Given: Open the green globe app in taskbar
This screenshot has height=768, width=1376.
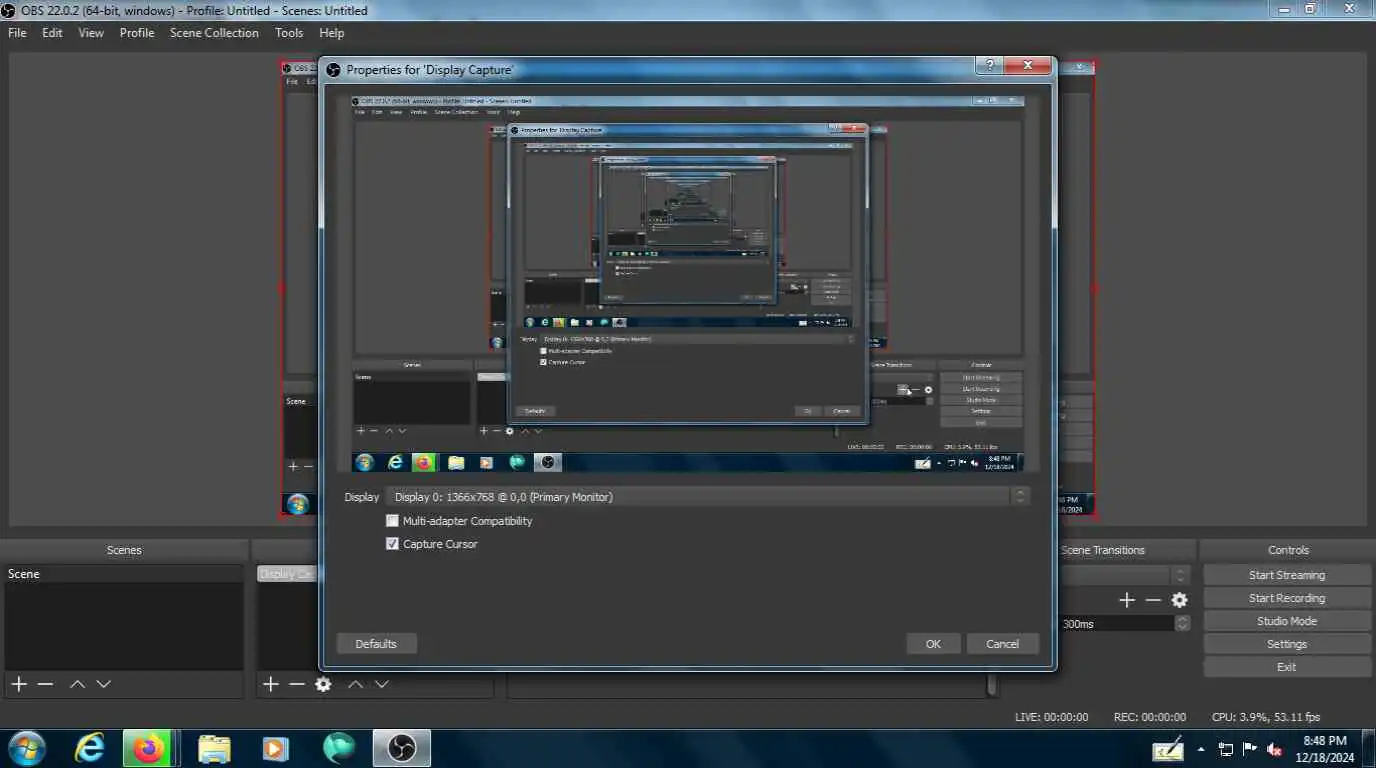Looking at the screenshot, I should point(339,748).
